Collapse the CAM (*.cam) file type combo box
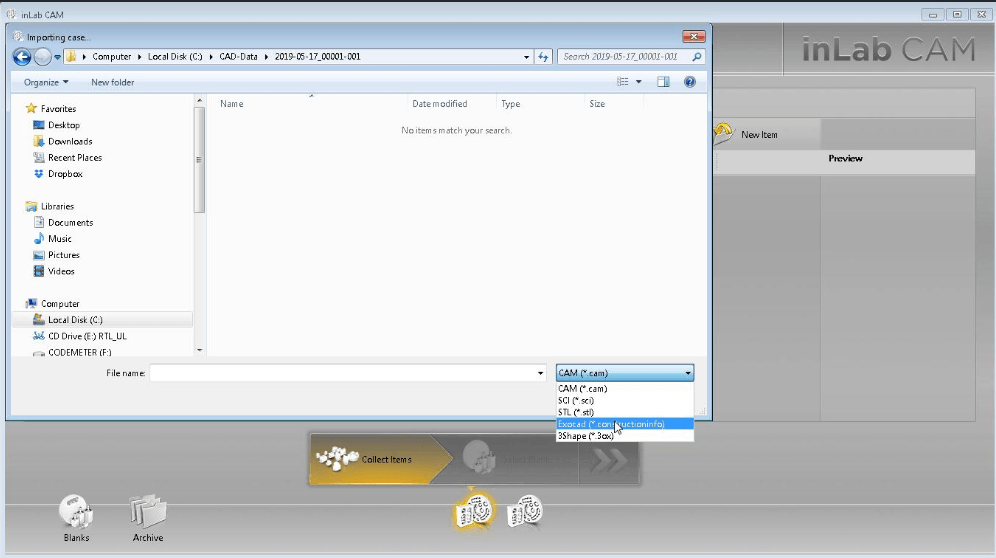The height and width of the screenshot is (558, 996). coord(625,373)
